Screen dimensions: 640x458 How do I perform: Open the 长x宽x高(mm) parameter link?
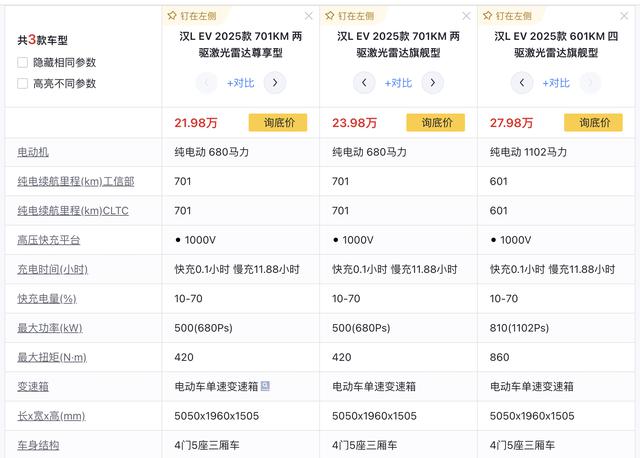[x=51, y=416]
